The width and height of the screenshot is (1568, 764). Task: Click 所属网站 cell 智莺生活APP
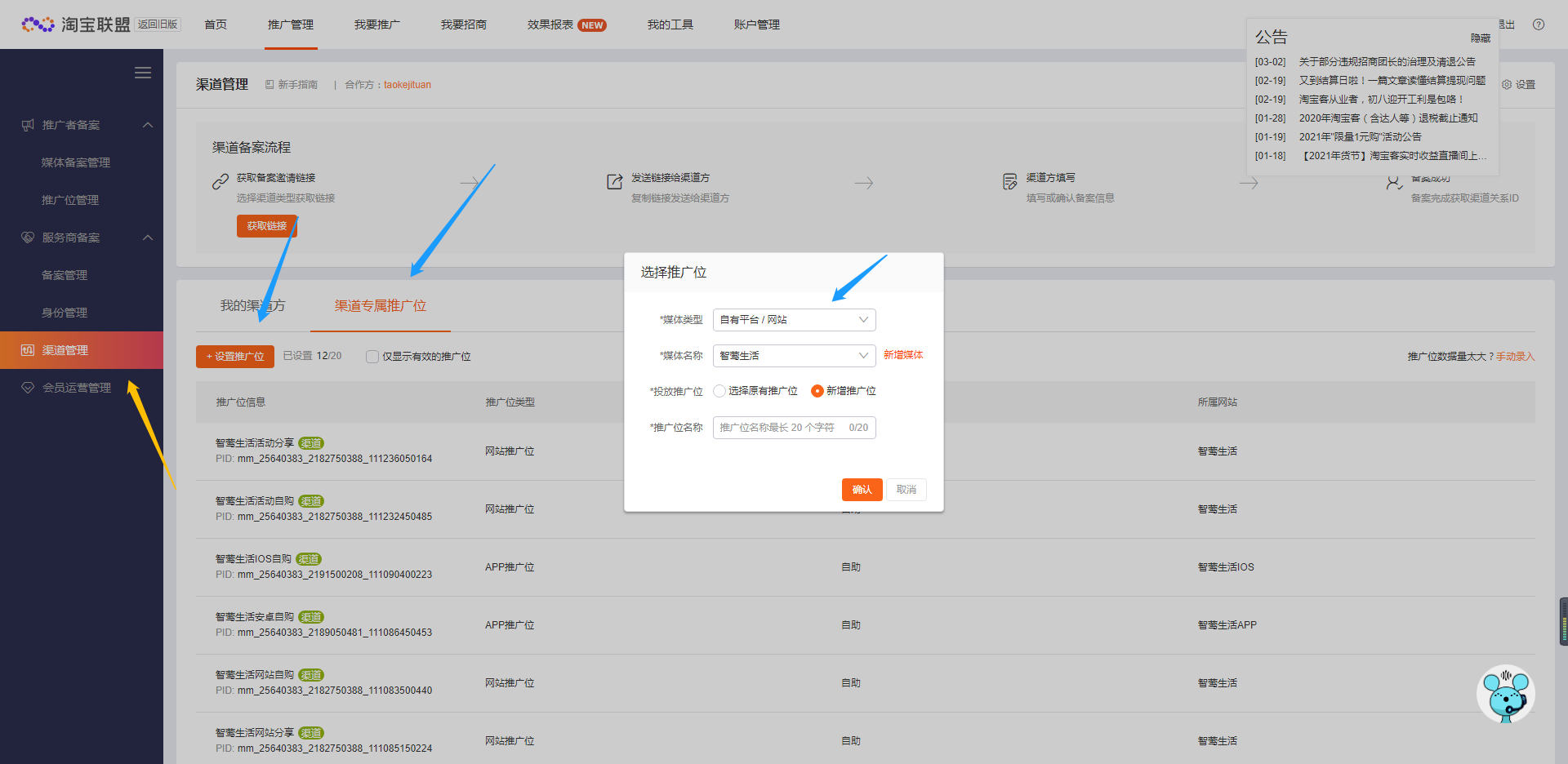click(1227, 625)
